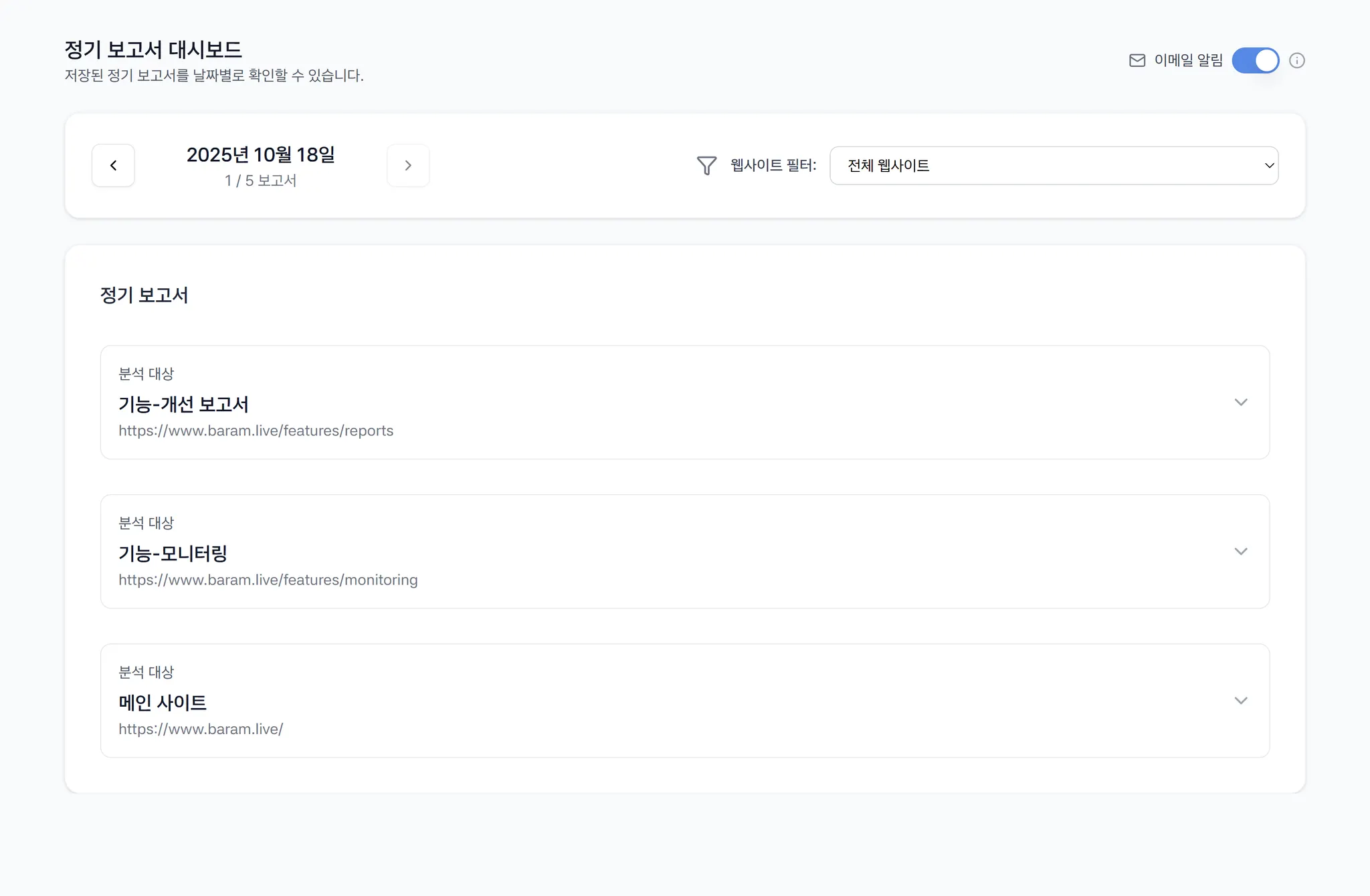The image size is (1370, 896).
Task: Select the 메인 사이트 report title
Action: 163,702
